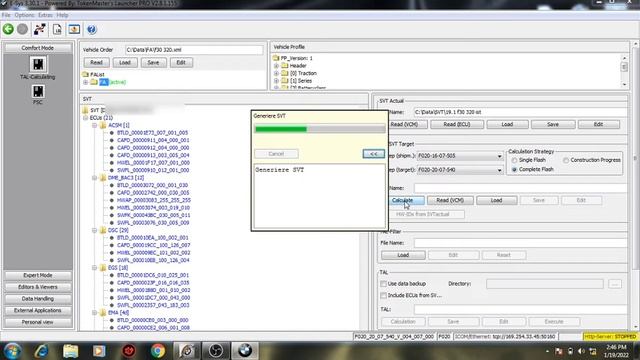Select SWFL_00000910_012_001_000 tree row
The width and height of the screenshot is (640, 360).
(153, 170)
